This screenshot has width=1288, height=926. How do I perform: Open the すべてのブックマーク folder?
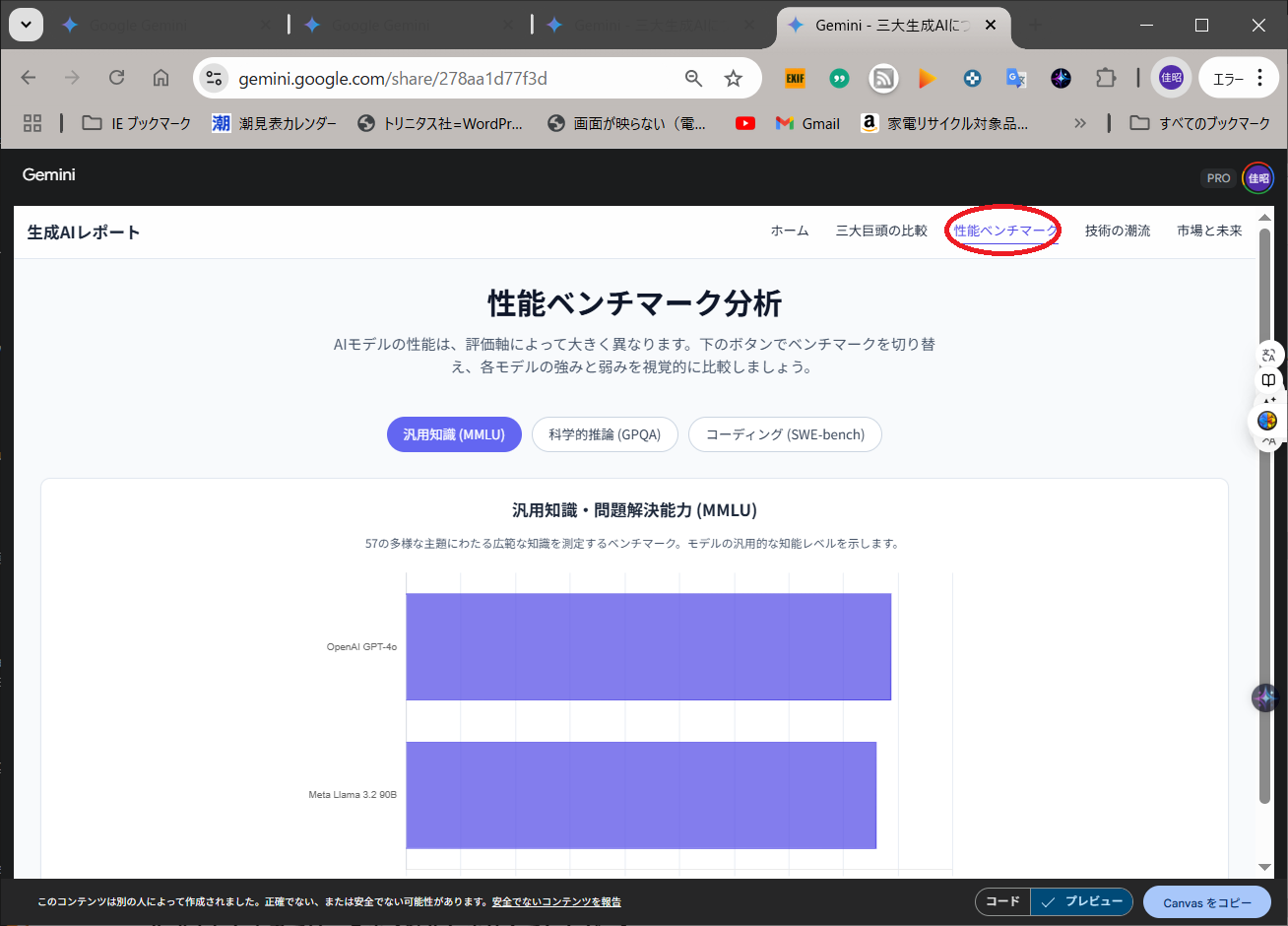[x=1199, y=123]
